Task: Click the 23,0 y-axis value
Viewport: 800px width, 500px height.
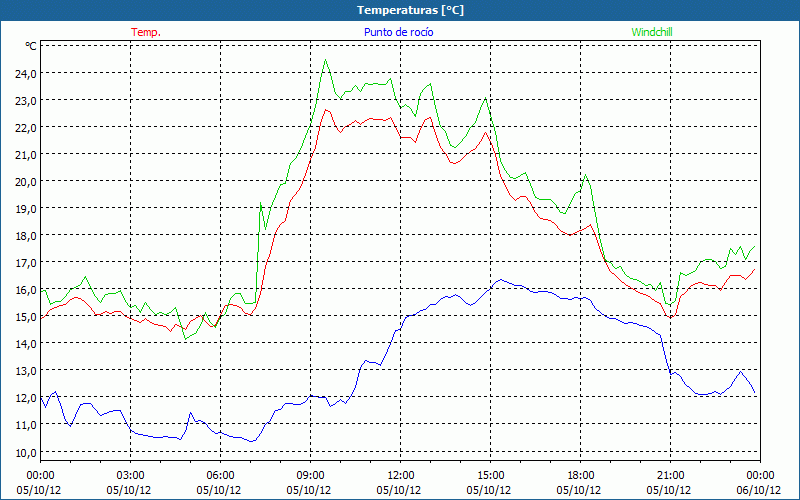Action: 26,101
